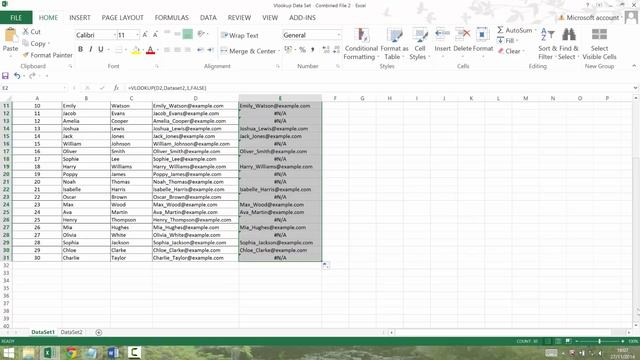Click the Name Box showing E2
640x360 pixels.
point(33,88)
